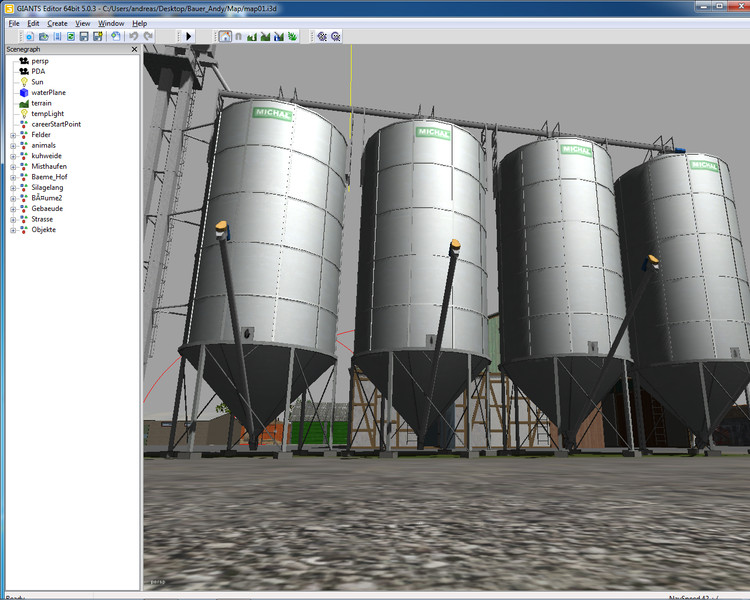Select the Objekte transform group label
Image resolution: width=750 pixels, height=600 pixels.
[44, 230]
